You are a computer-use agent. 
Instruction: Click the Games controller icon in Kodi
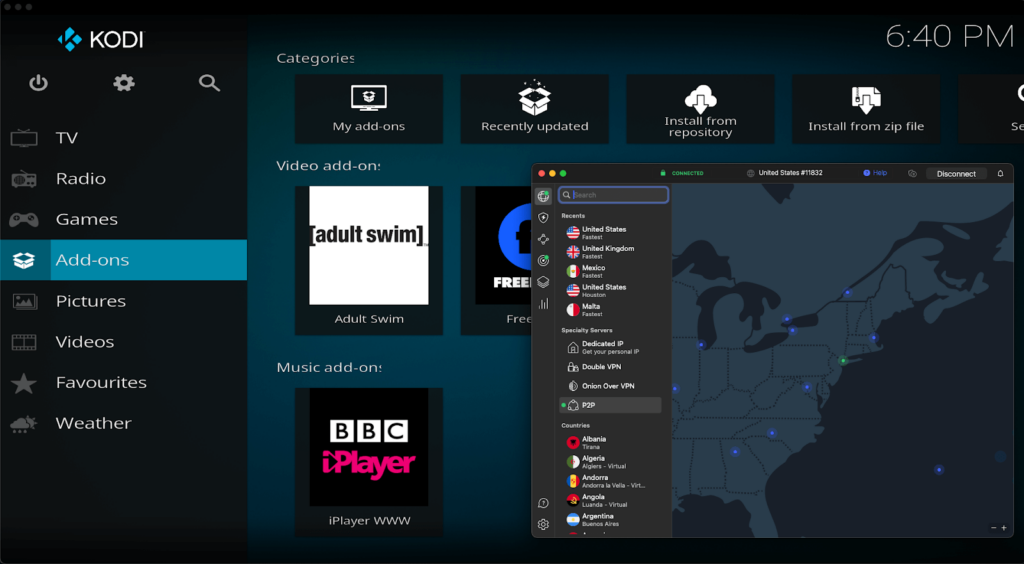coord(24,219)
